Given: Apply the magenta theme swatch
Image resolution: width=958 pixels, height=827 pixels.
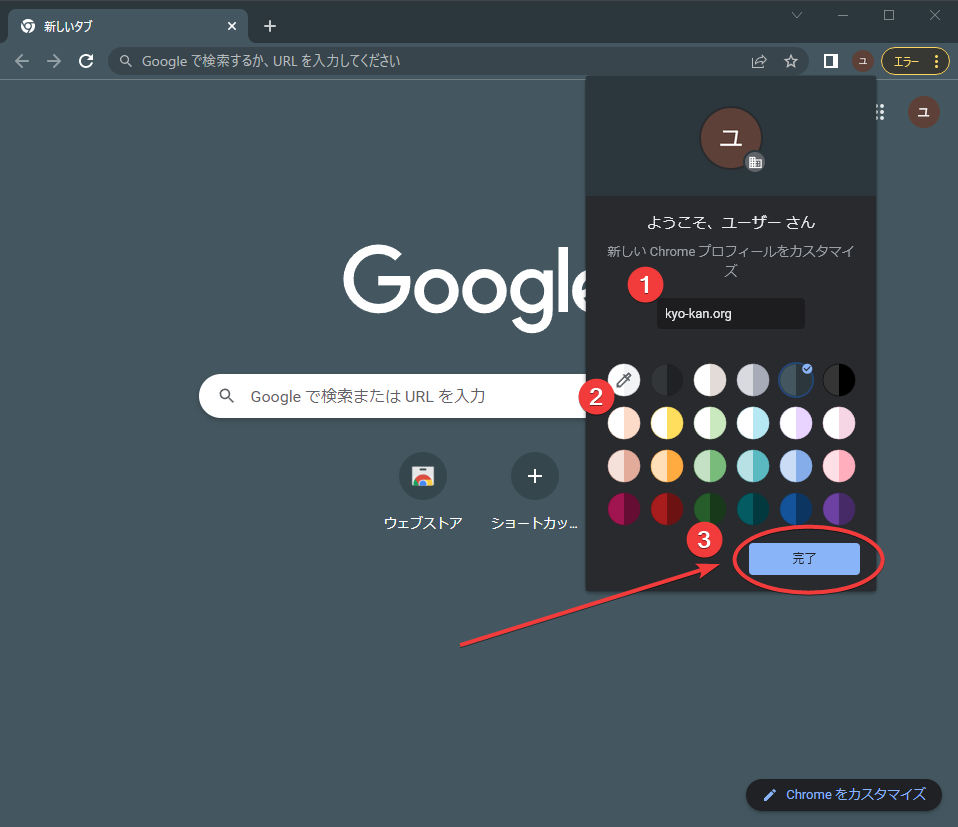Looking at the screenshot, I should [624, 509].
